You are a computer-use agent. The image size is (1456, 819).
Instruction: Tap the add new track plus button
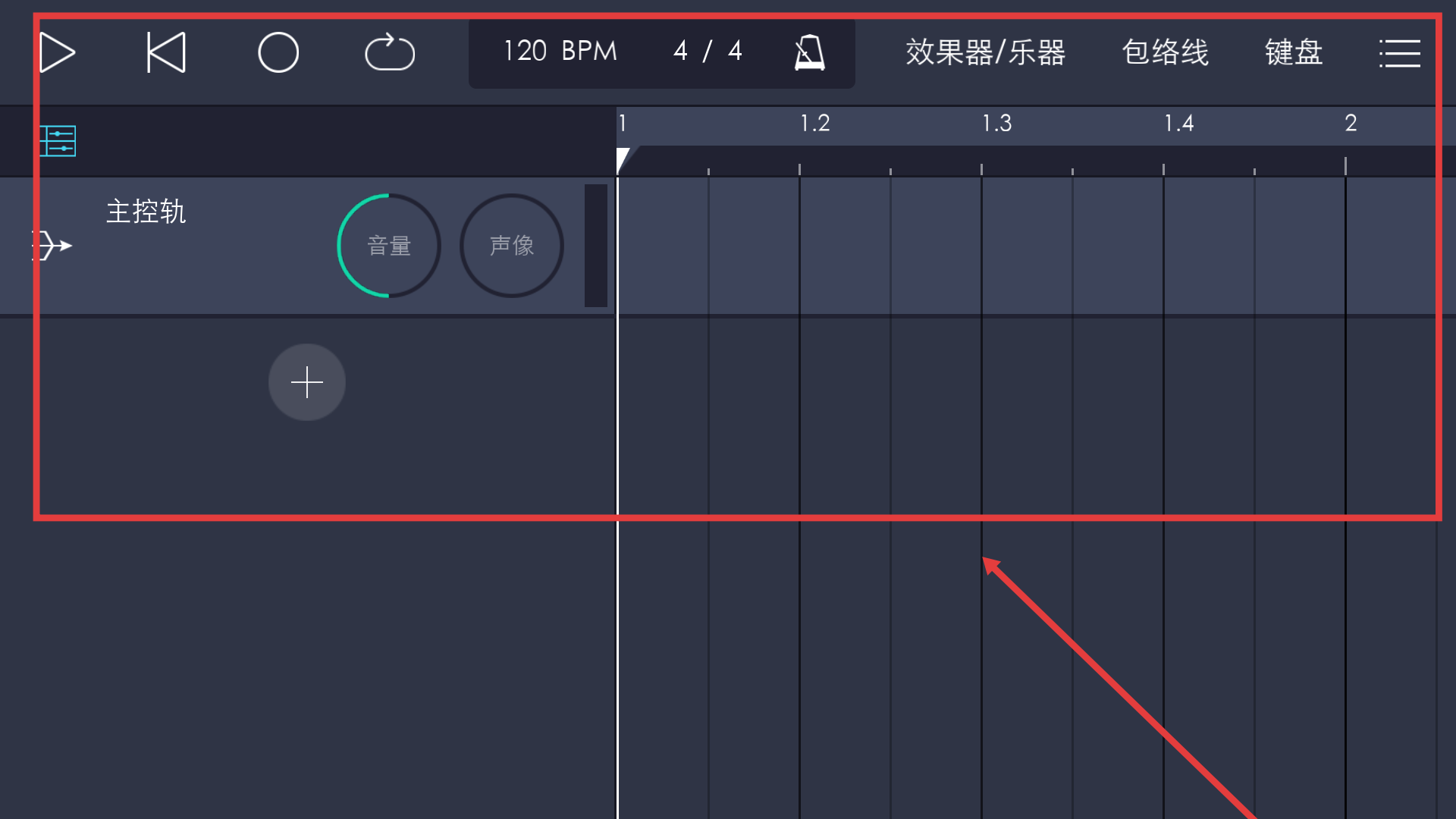point(306,382)
